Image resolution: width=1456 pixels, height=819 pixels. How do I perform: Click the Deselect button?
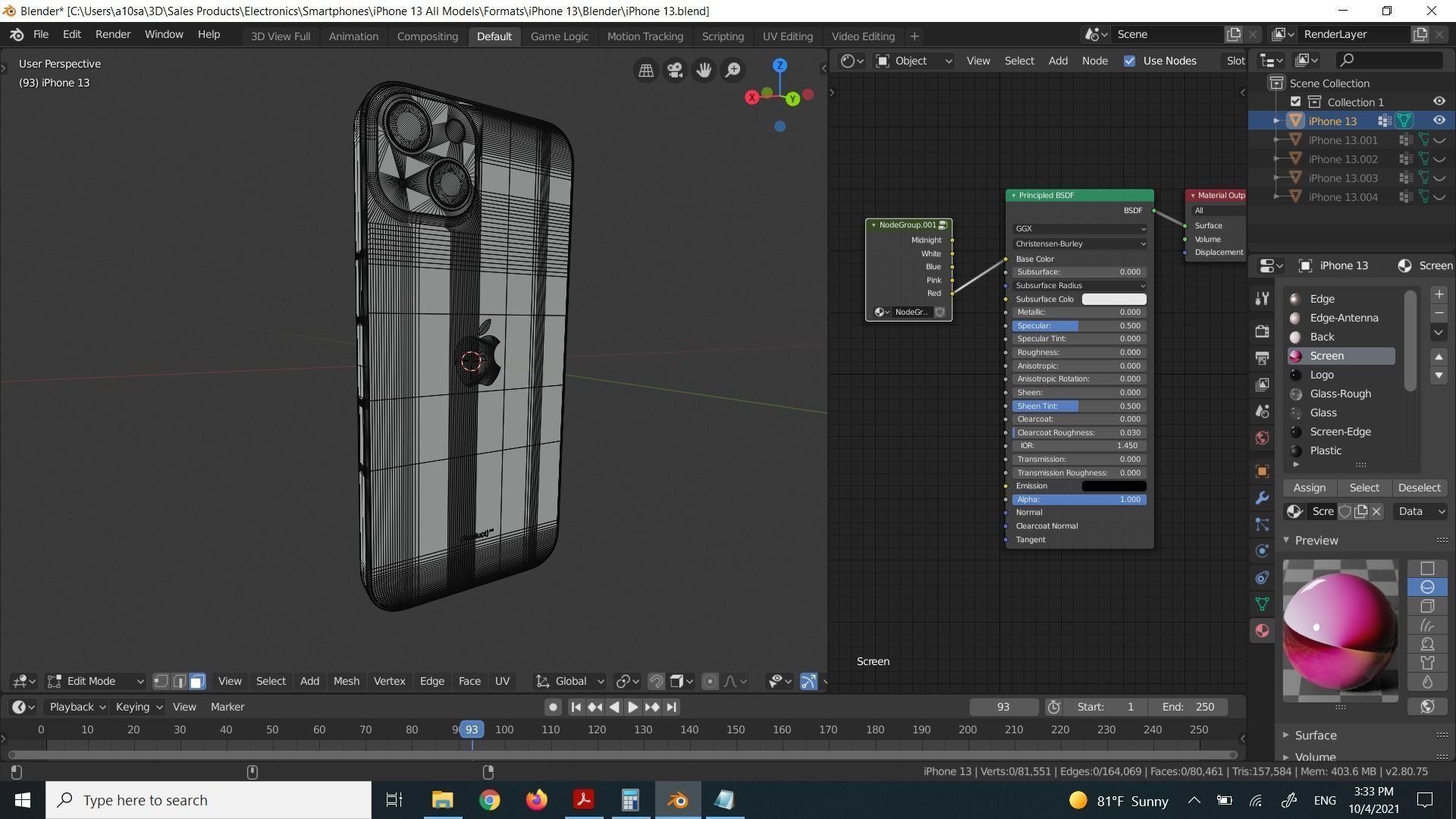tap(1418, 488)
